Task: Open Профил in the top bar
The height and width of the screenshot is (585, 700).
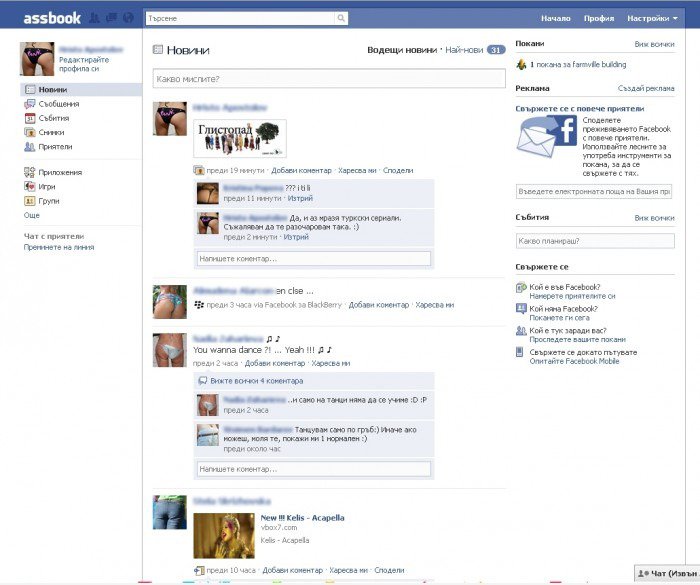Action: coord(599,18)
